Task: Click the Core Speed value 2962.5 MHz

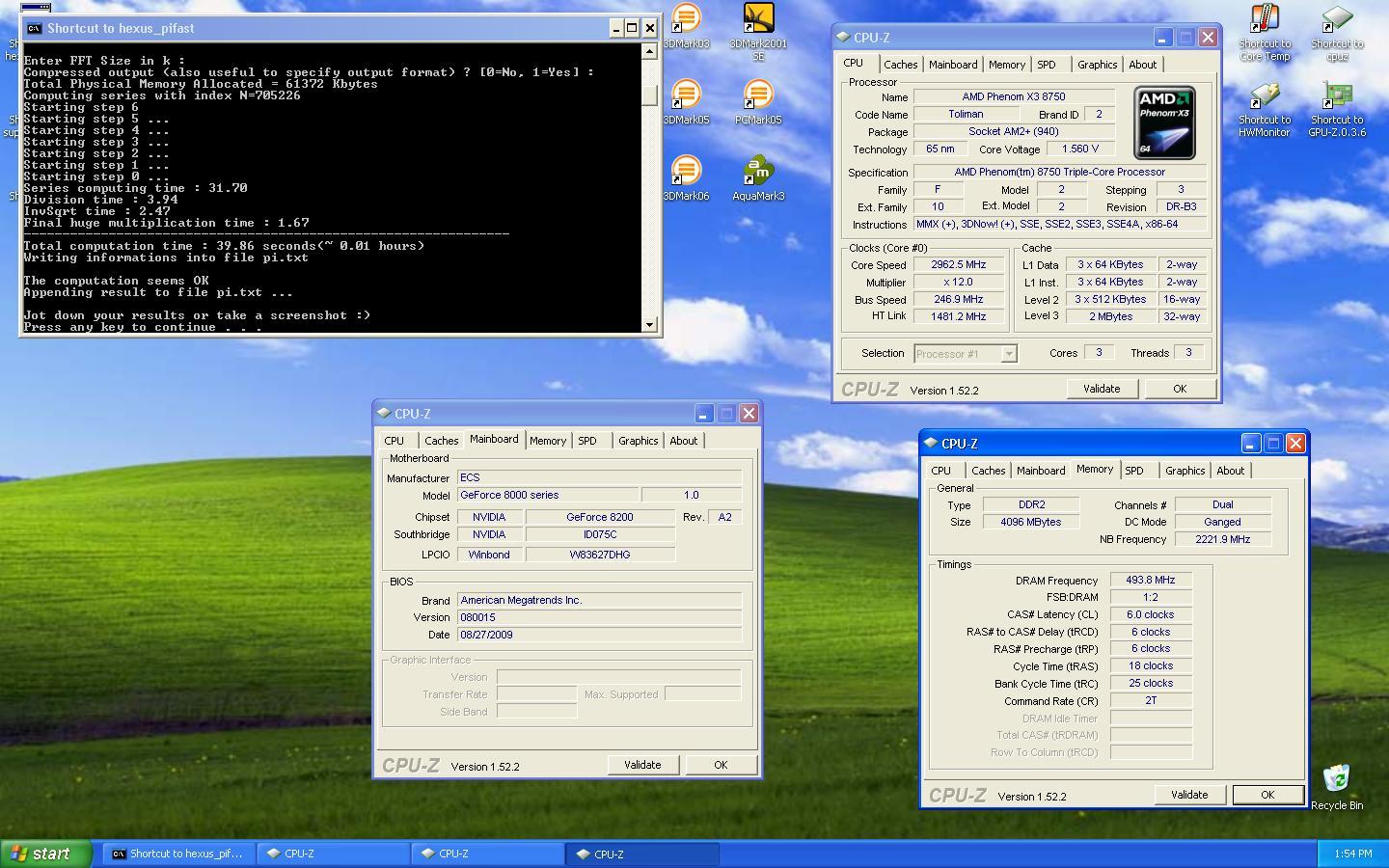Action: [x=959, y=264]
